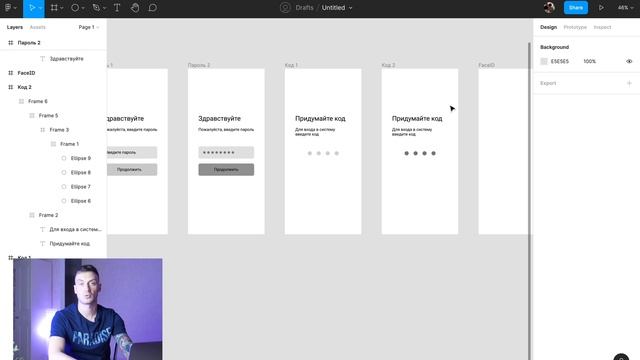This screenshot has width=640, height=360.
Task: Select the Pen tool
Action: pyautogui.click(x=96, y=8)
